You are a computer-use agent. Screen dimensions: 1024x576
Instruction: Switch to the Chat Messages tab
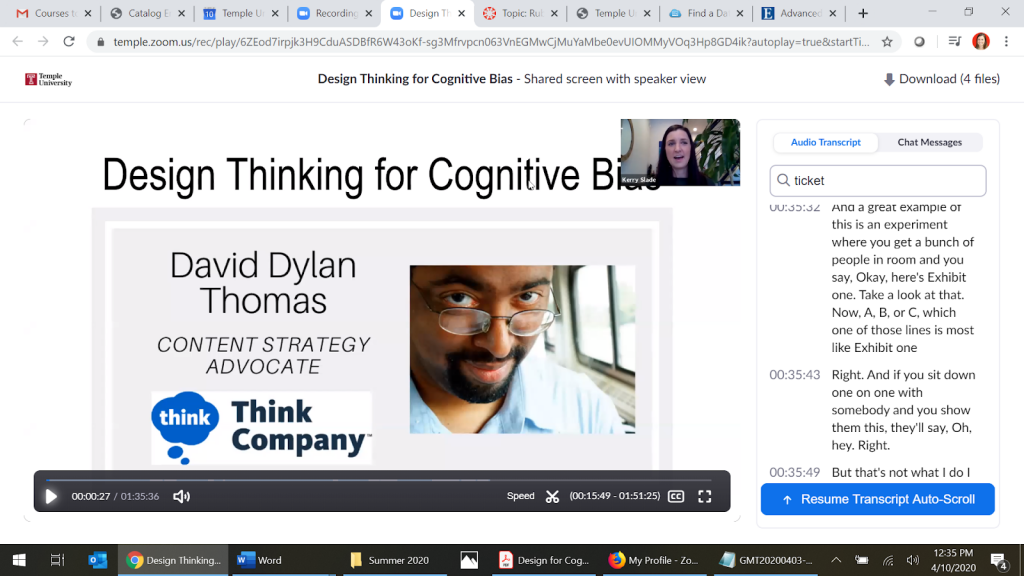point(929,142)
